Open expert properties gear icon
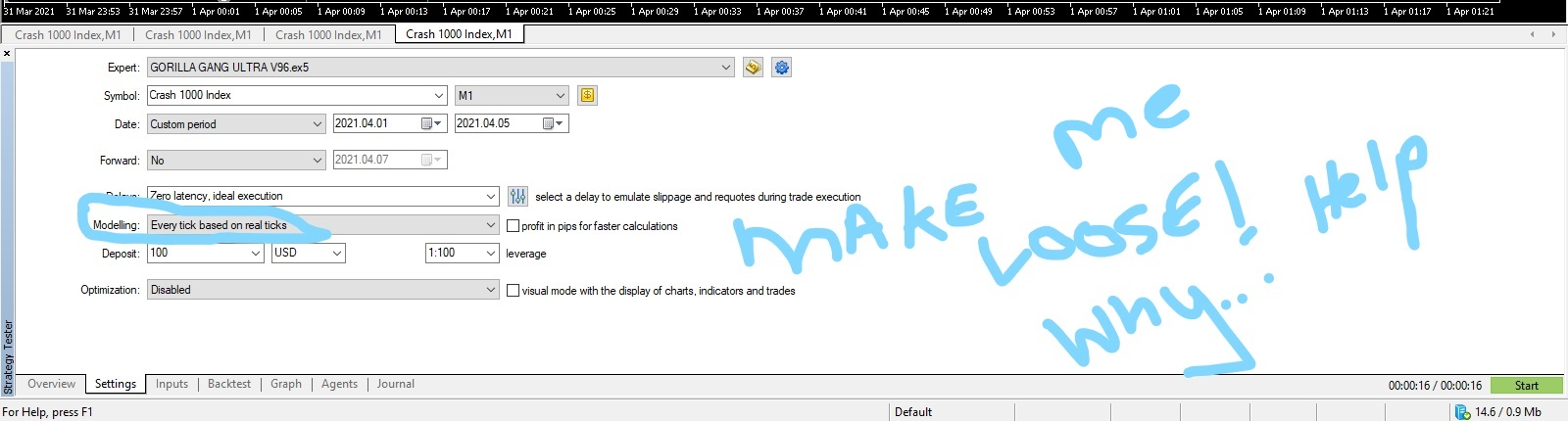Viewport: 1568px width, 421px height. [781, 68]
